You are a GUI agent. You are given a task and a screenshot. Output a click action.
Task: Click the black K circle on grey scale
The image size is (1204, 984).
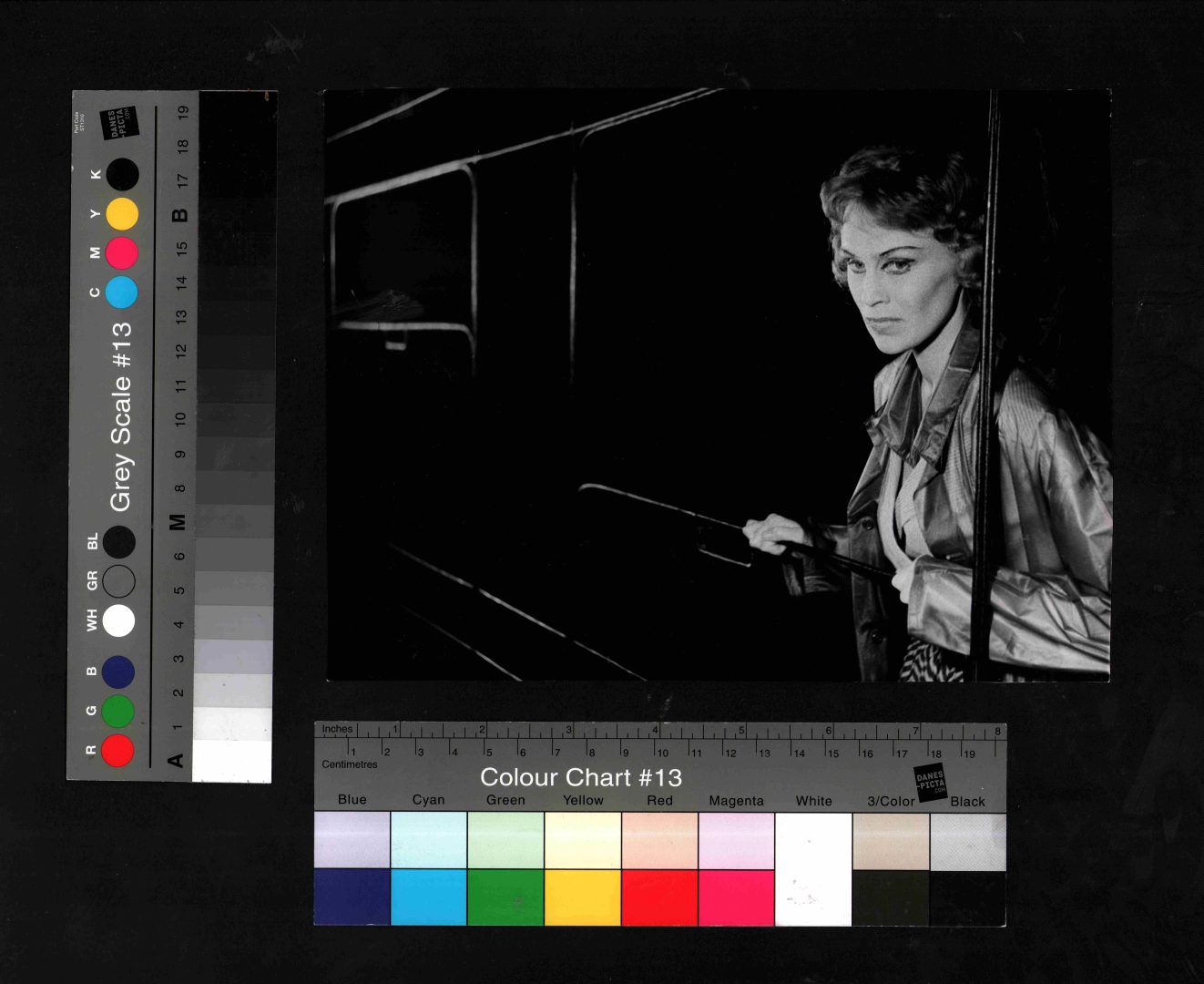point(122,174)
